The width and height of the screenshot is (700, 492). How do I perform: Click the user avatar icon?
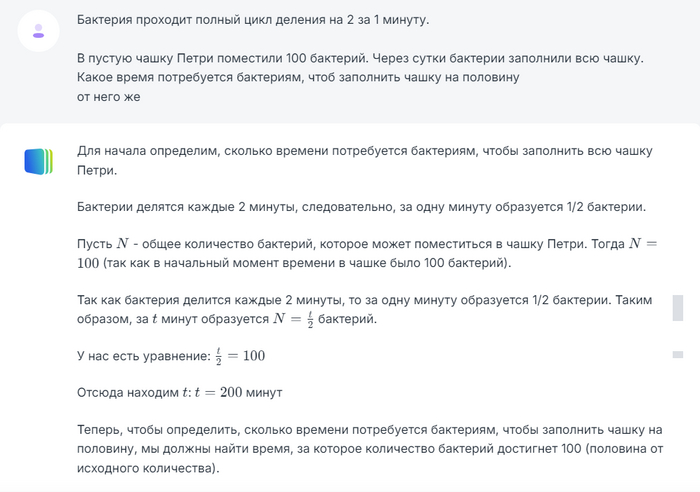pyautogui.click(x=38, y=31)
